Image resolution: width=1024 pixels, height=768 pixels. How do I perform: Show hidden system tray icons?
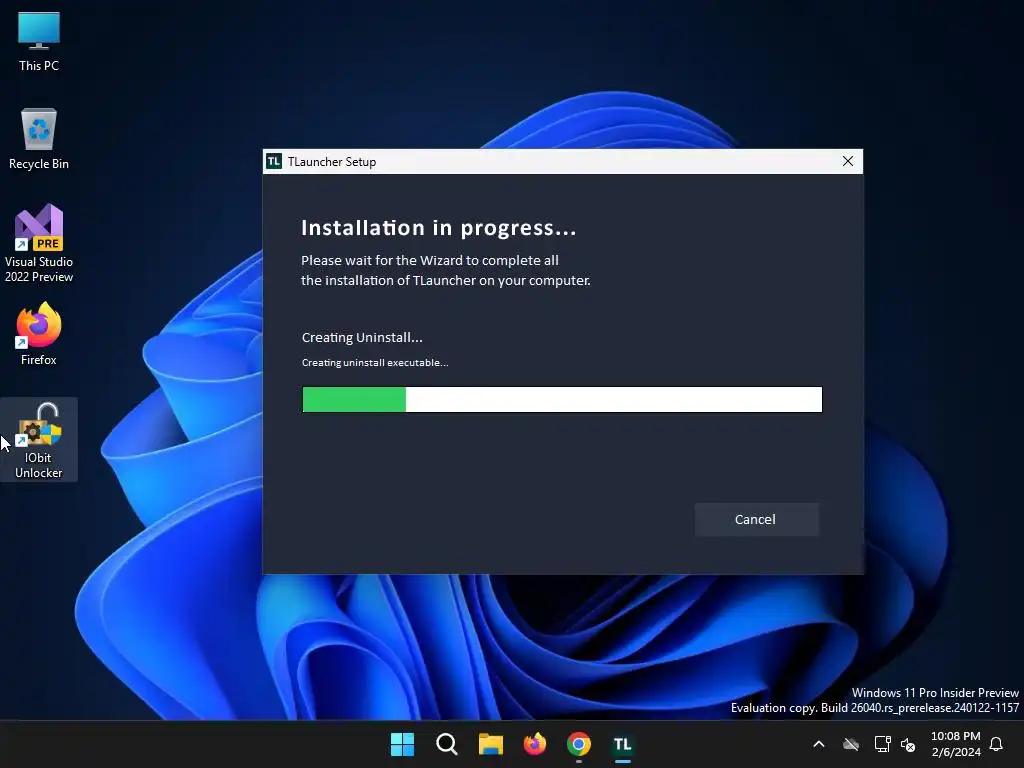pos(818,744)
